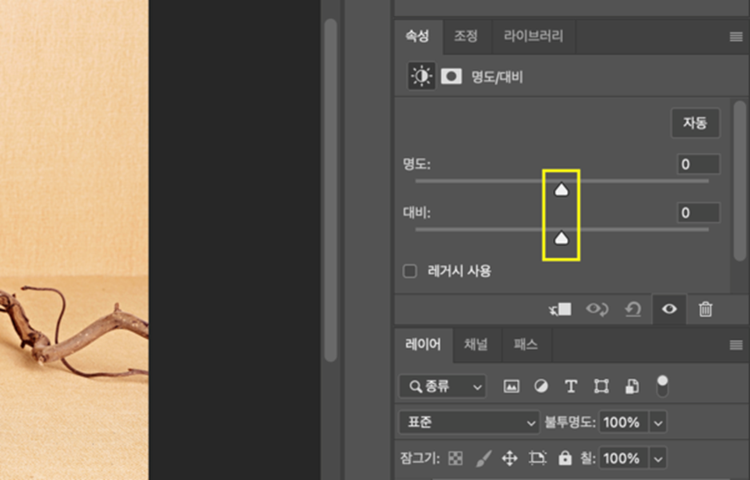Click the 칠: label
This screenshot has height=480, width=750.
(x=587, y=459)
